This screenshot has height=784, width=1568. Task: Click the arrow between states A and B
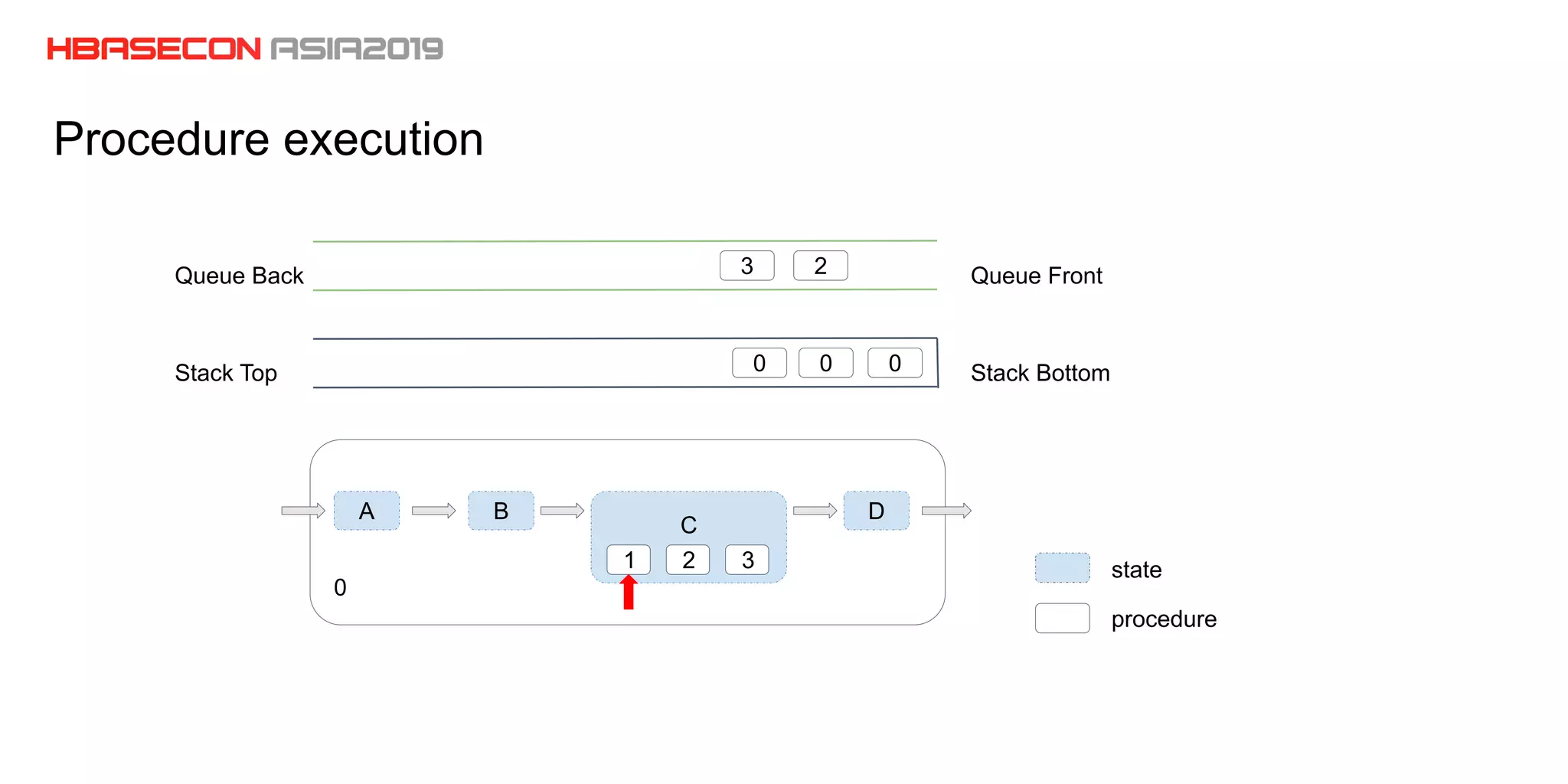(x=433, y=511)
